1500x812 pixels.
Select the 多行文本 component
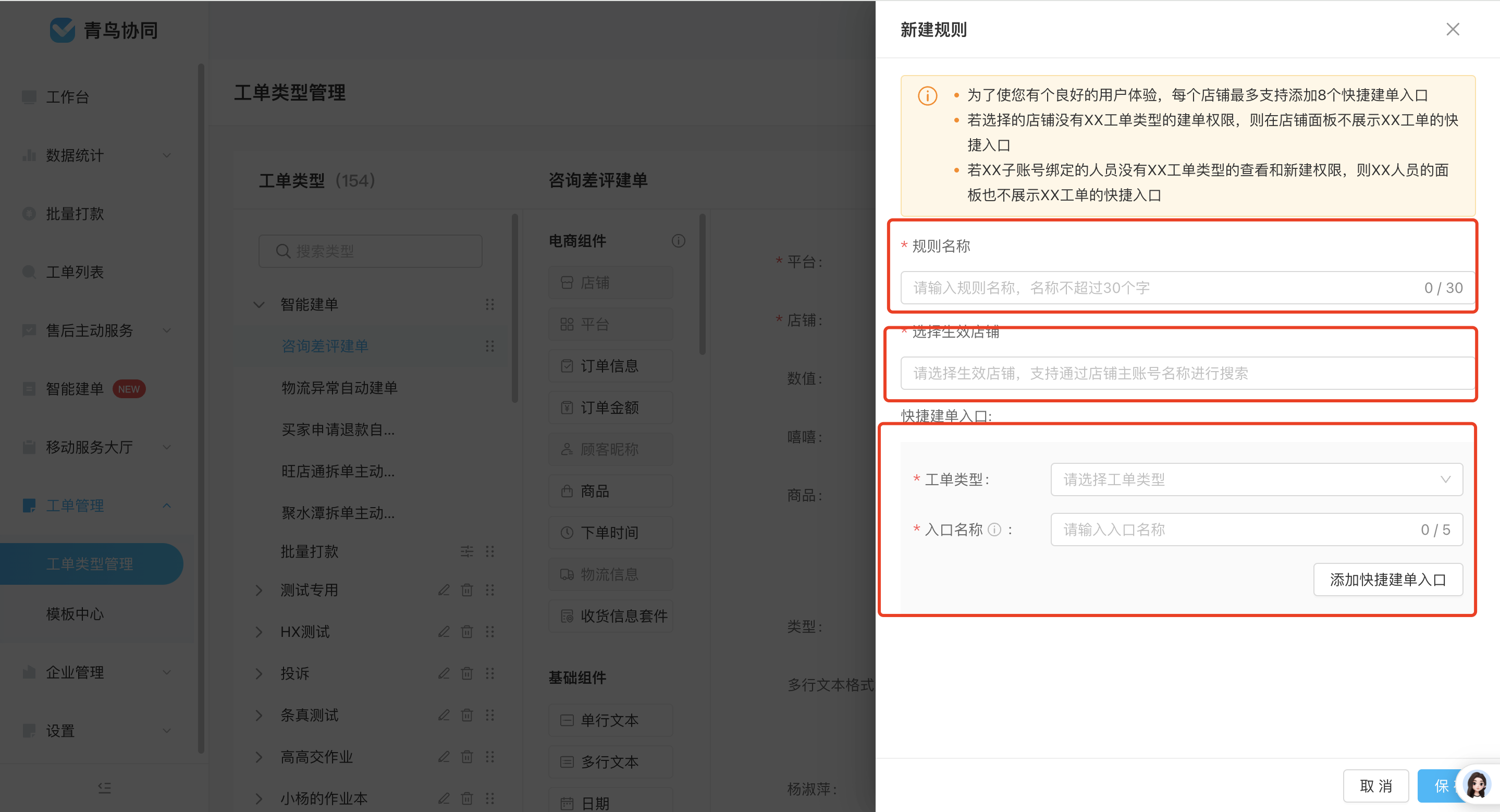point(610,762)
